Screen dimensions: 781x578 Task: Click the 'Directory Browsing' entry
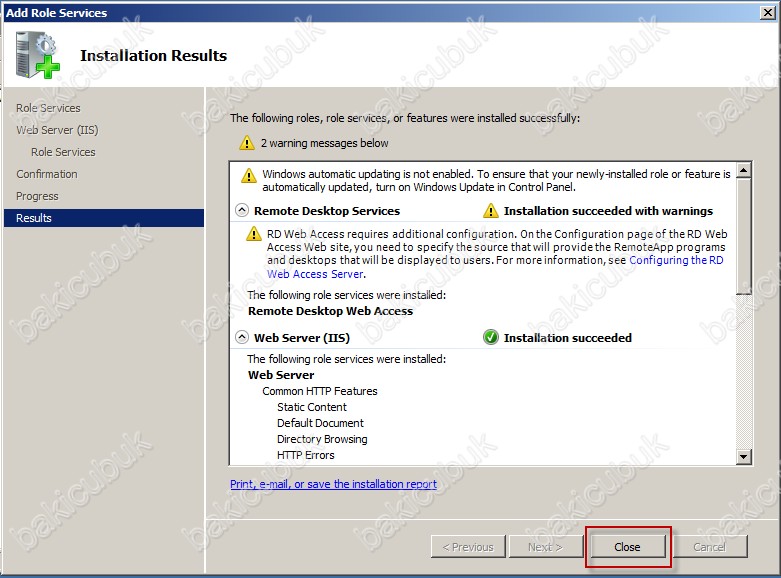click(x=322, y=439)
